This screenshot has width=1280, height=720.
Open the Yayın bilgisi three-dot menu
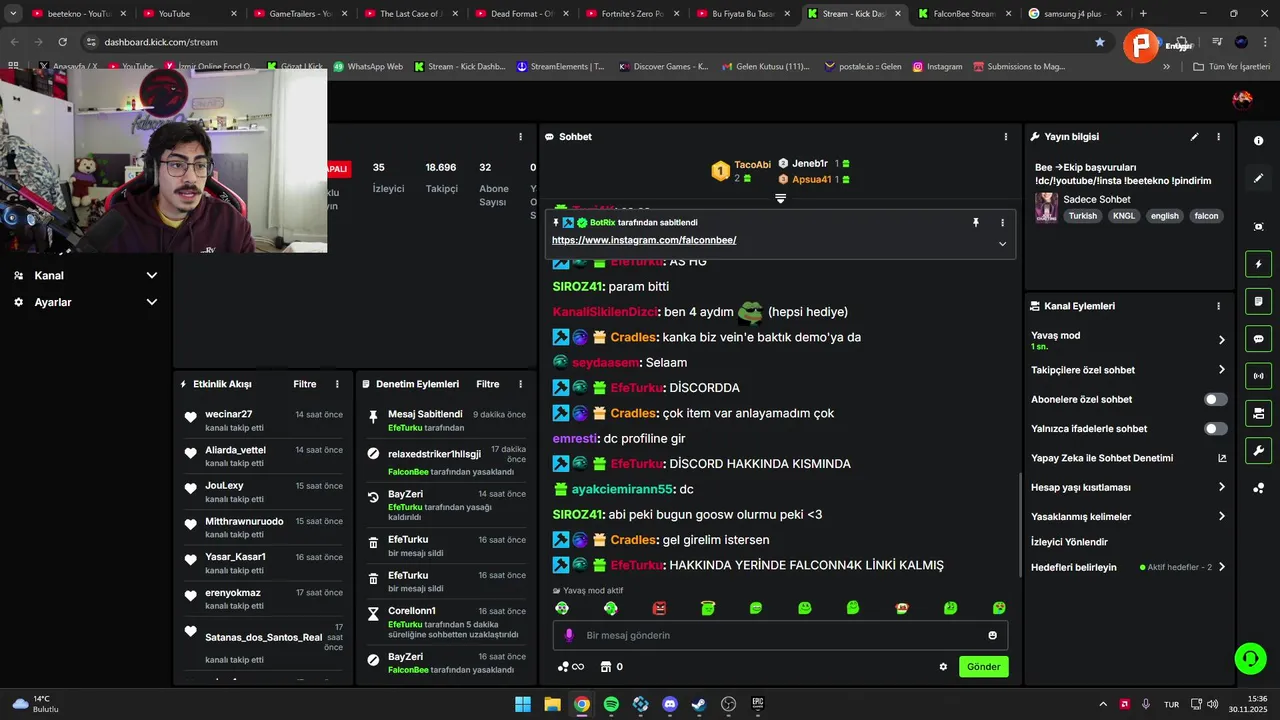pyautogui.click(x=1218, y=137)
